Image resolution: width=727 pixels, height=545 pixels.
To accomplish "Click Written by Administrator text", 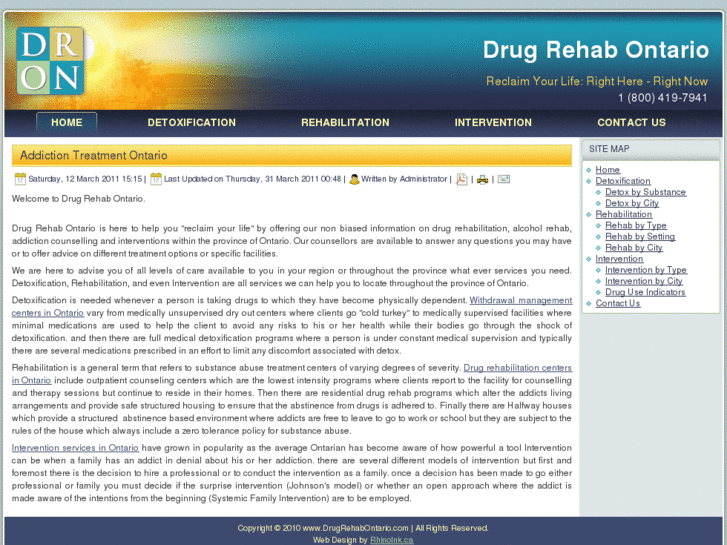I will tap(404, 179).
